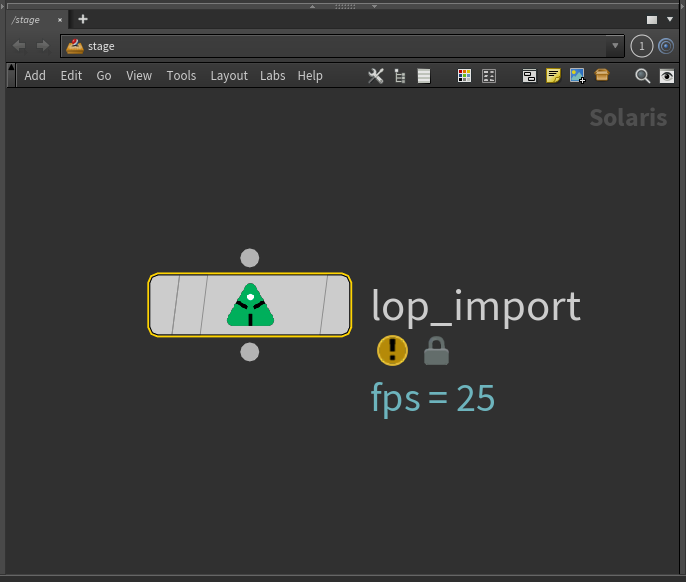Viewport: 686px width, 582px height.
Task: Click the lop_import node output connector
Action: [x=250, y=352]
